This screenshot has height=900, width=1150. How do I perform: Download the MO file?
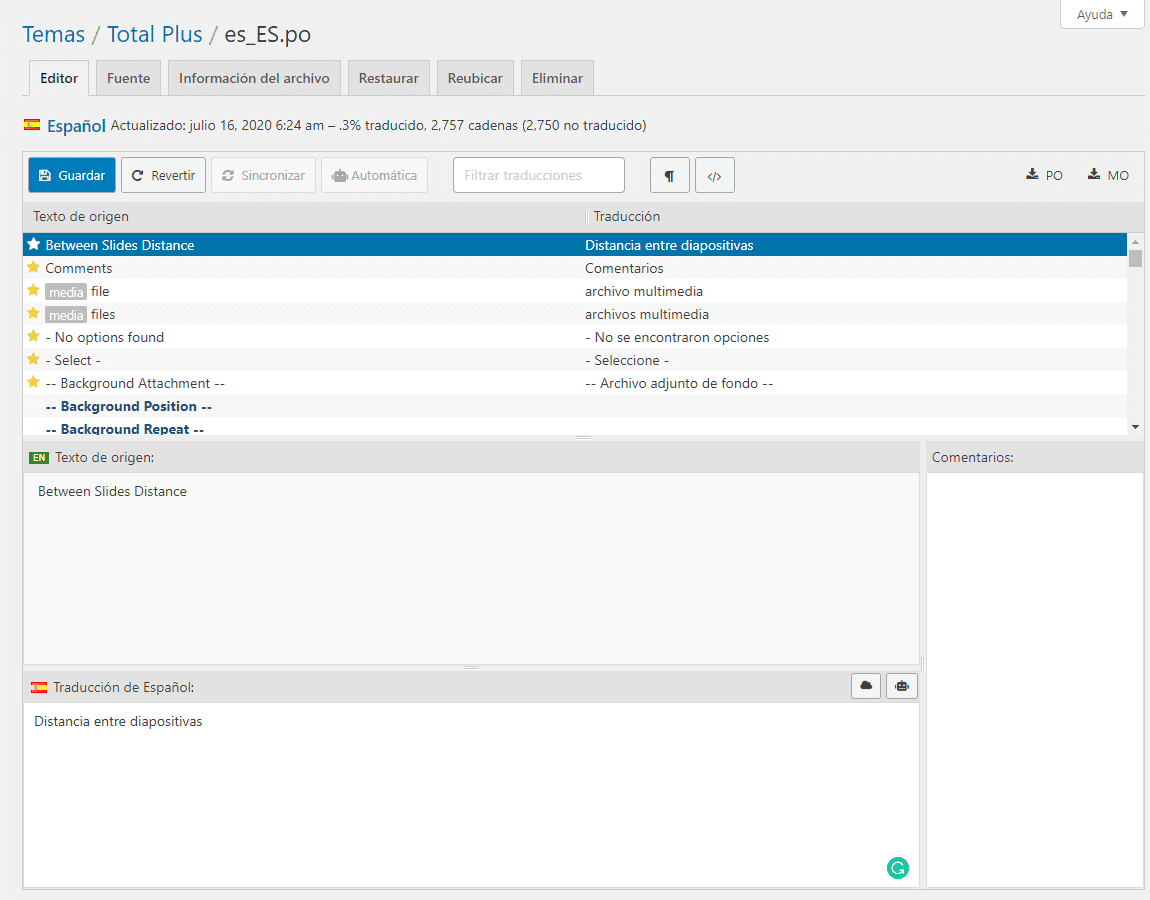(1108, 175)
